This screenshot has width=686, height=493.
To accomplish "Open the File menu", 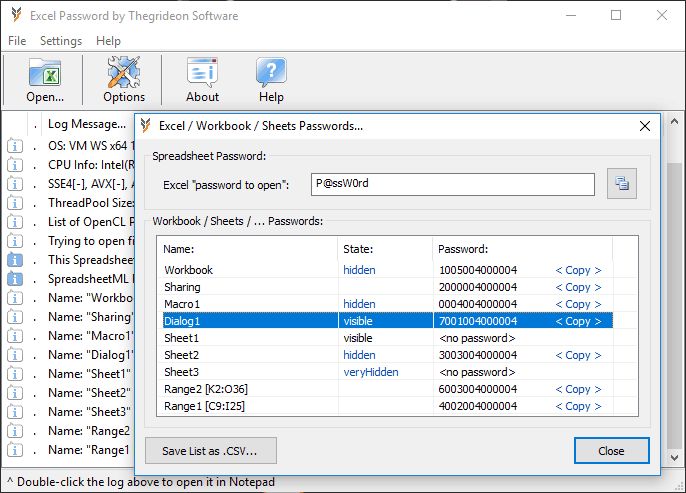I will (16, 41).
